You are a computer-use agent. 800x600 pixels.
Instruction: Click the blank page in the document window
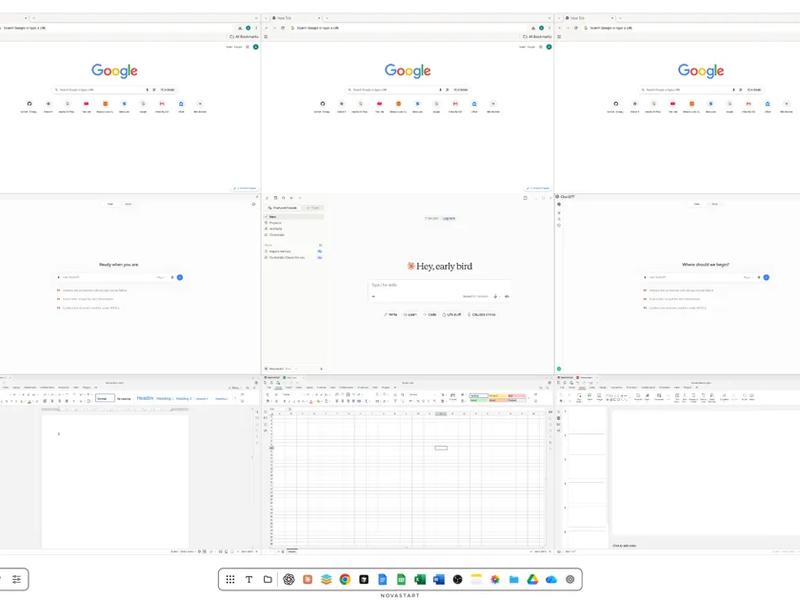click(115, 481)
